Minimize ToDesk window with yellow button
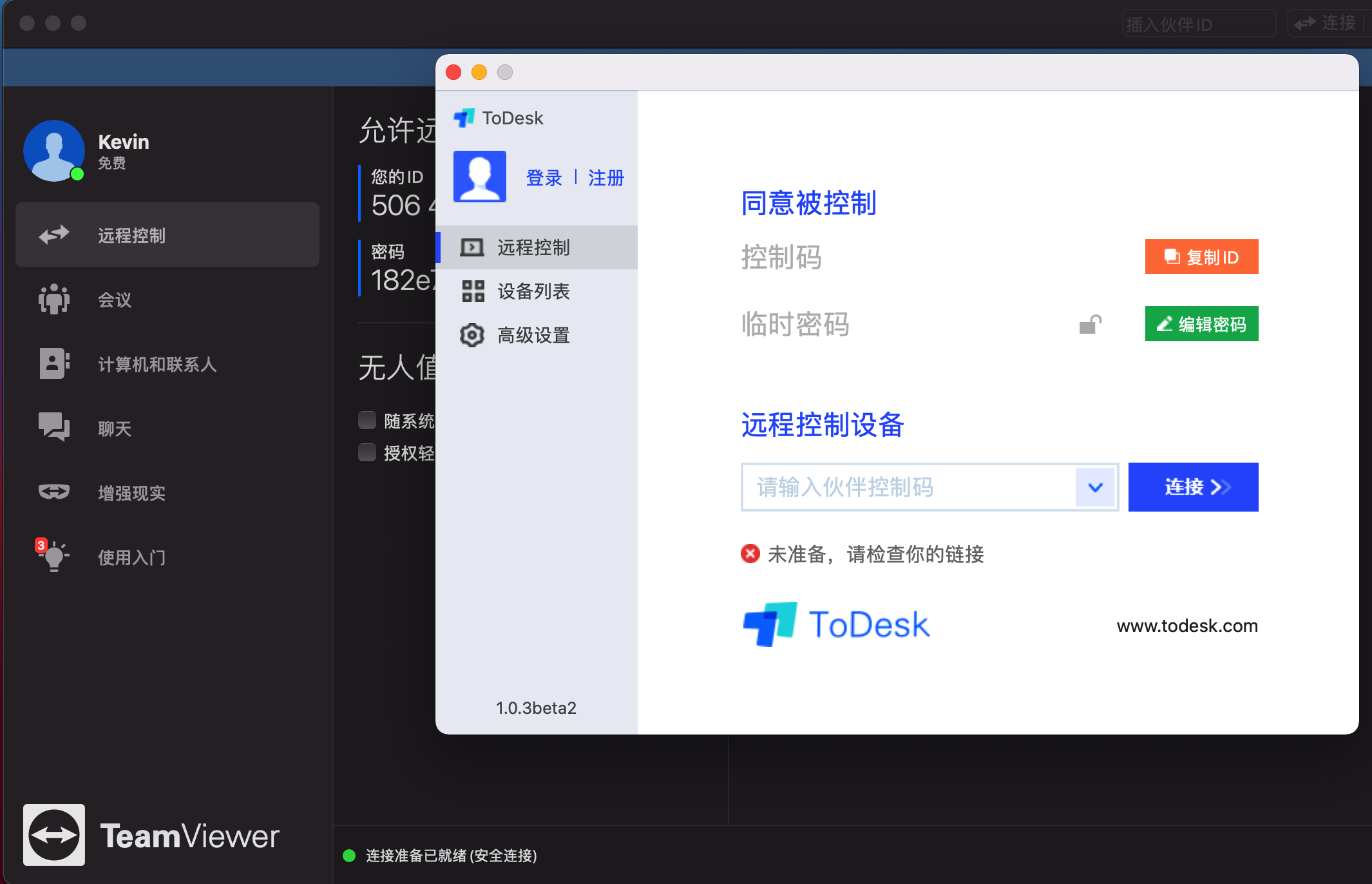Image resolution: width=1372 pixels, height=884 pixels. [x=479, y=72]
